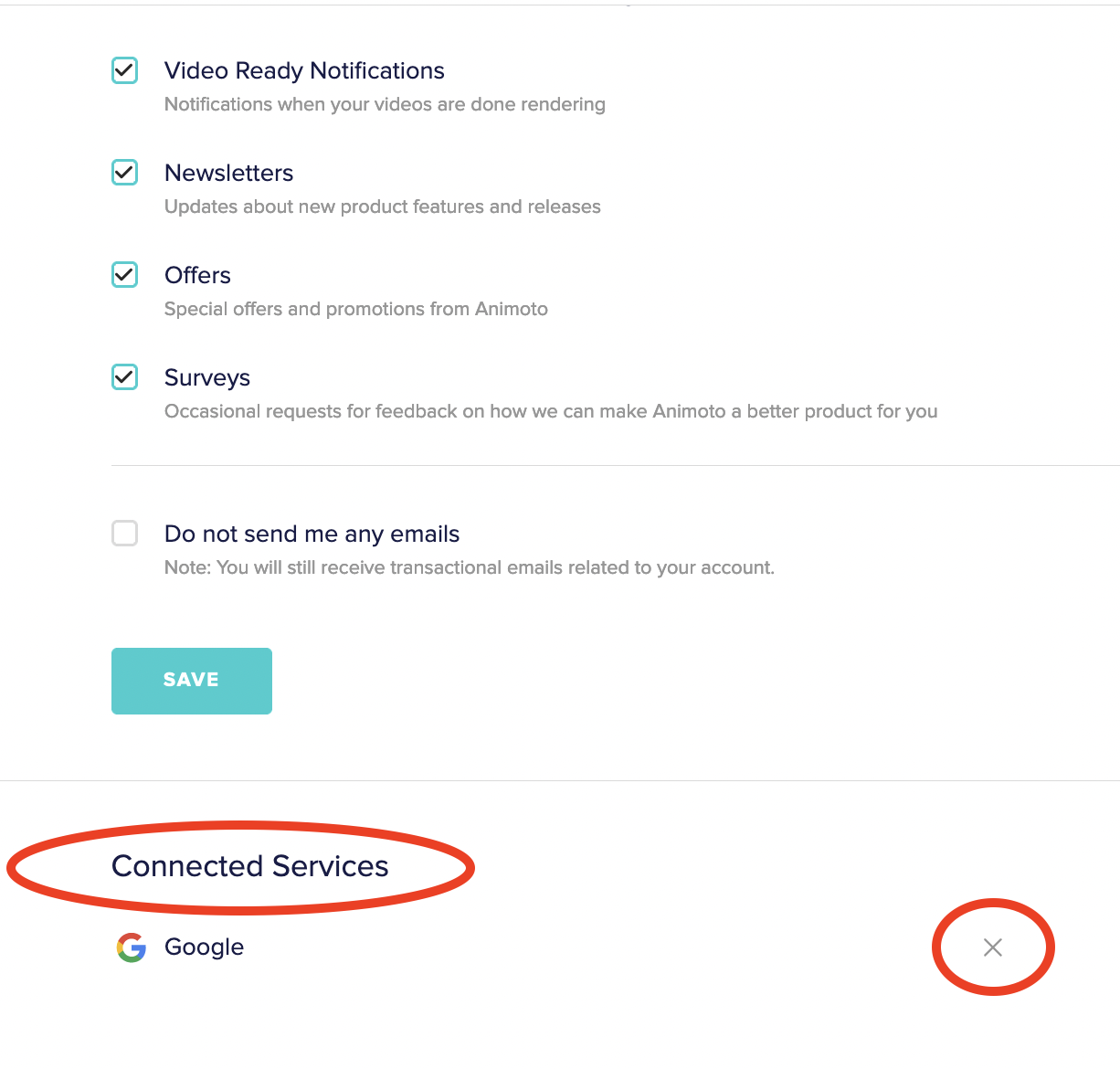Click the Video Ready Notifications label
Viewport: 1120px width, 1069px height.
tap(304, 70)
